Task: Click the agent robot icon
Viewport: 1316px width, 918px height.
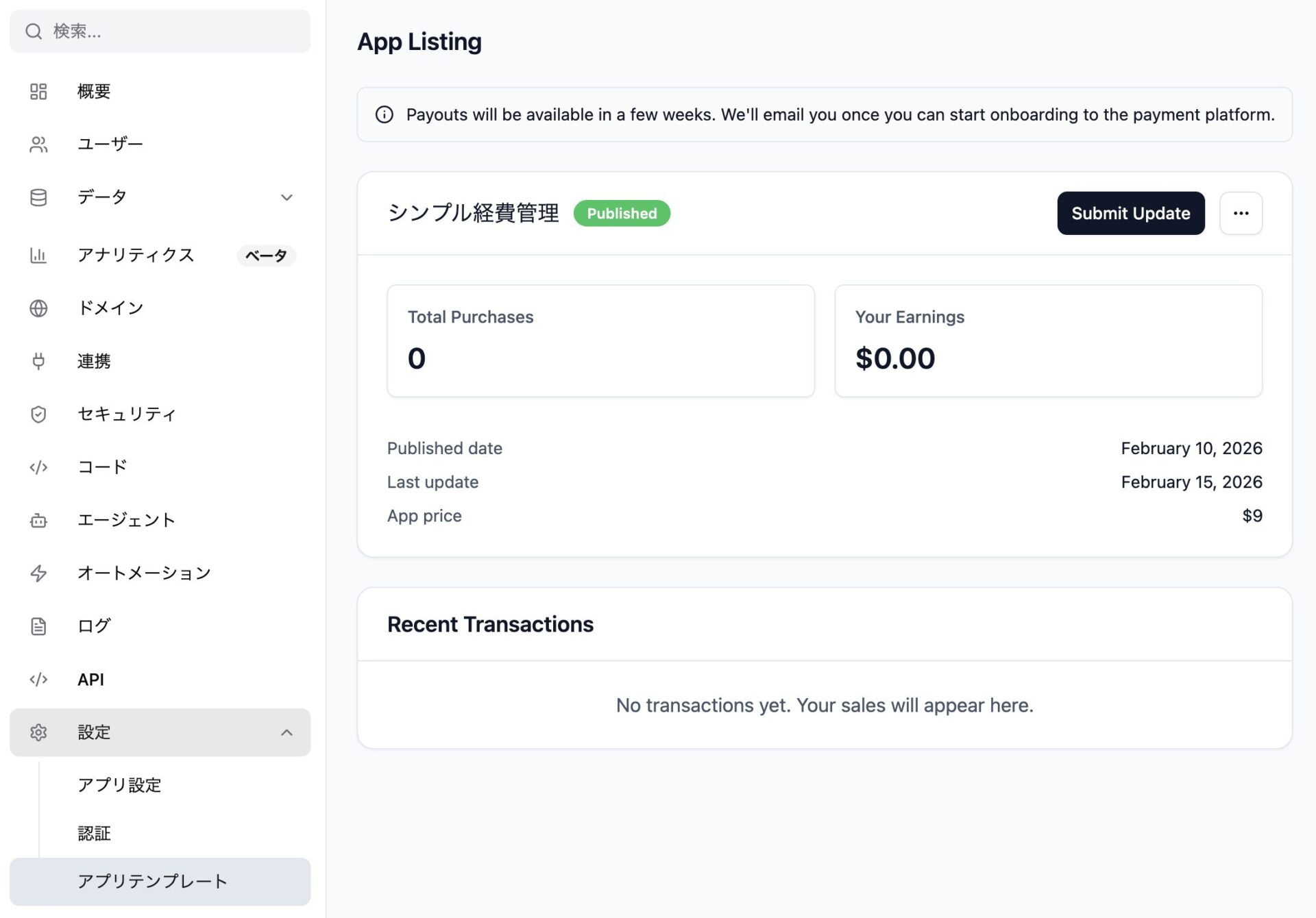Action: [38, 521]
